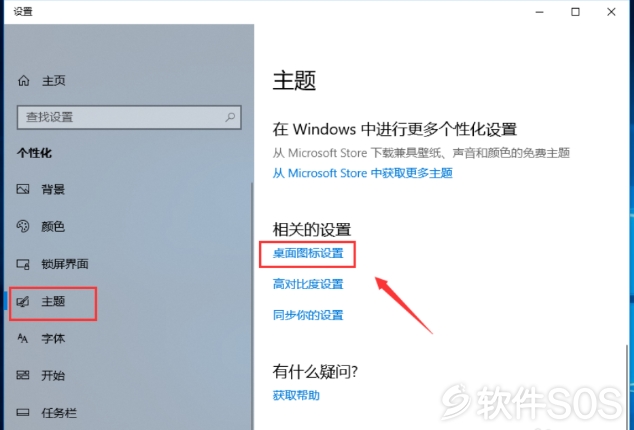Click 同步你的设置 link
This screenshot has height=430, width=634.
(x=308, y=315)
